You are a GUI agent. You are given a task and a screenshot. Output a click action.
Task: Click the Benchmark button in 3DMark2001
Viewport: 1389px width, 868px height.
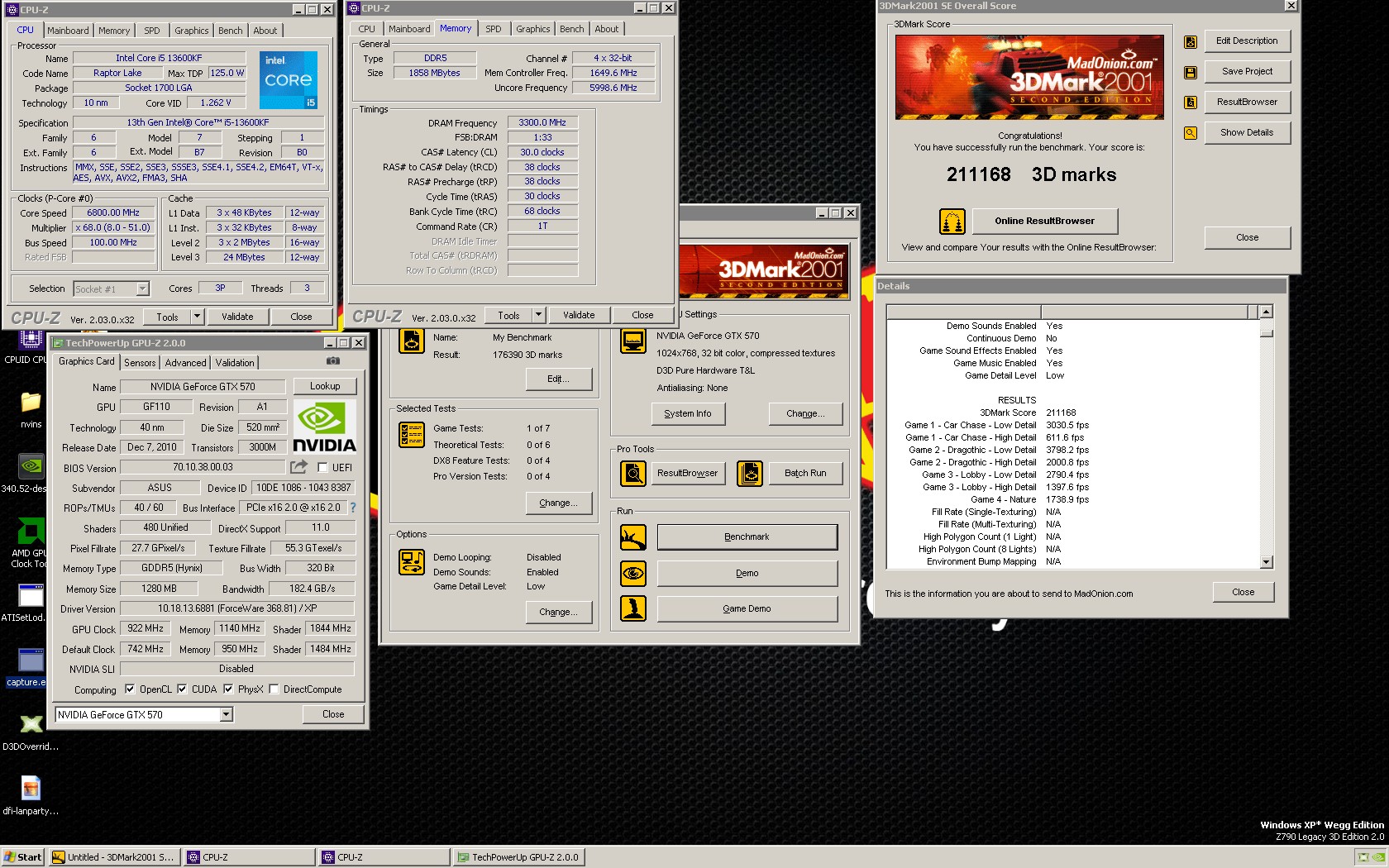click(x=747, y=537)
